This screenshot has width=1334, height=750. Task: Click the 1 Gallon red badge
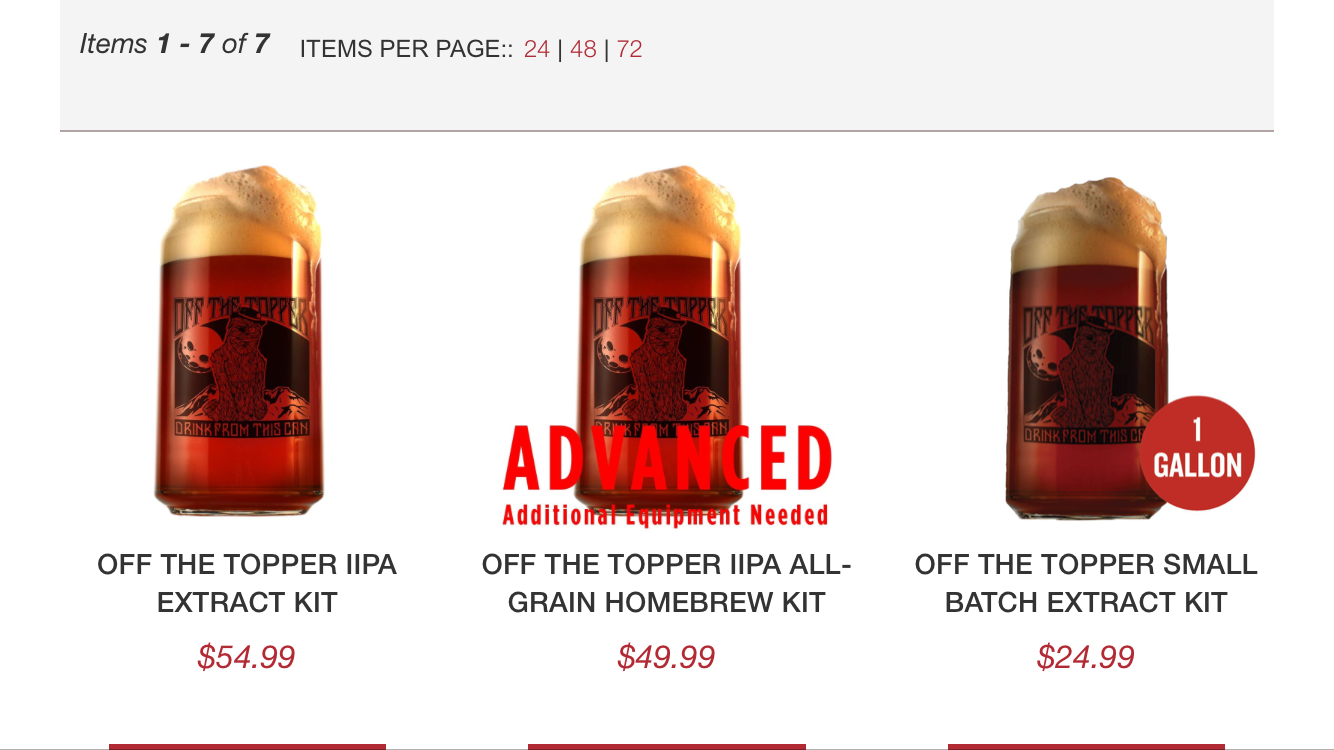tap(1197, 453)
